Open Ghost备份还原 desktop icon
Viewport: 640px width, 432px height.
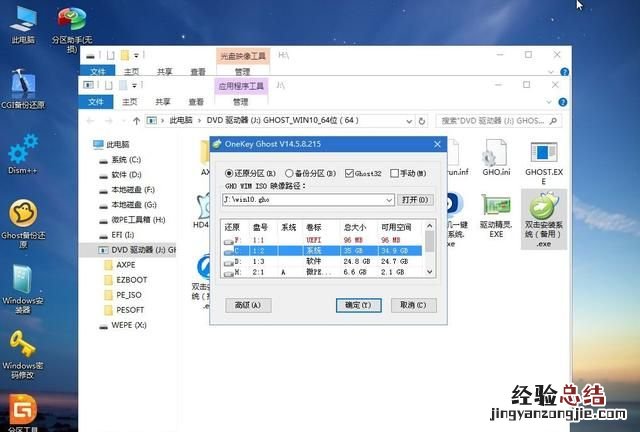[23, 223]
